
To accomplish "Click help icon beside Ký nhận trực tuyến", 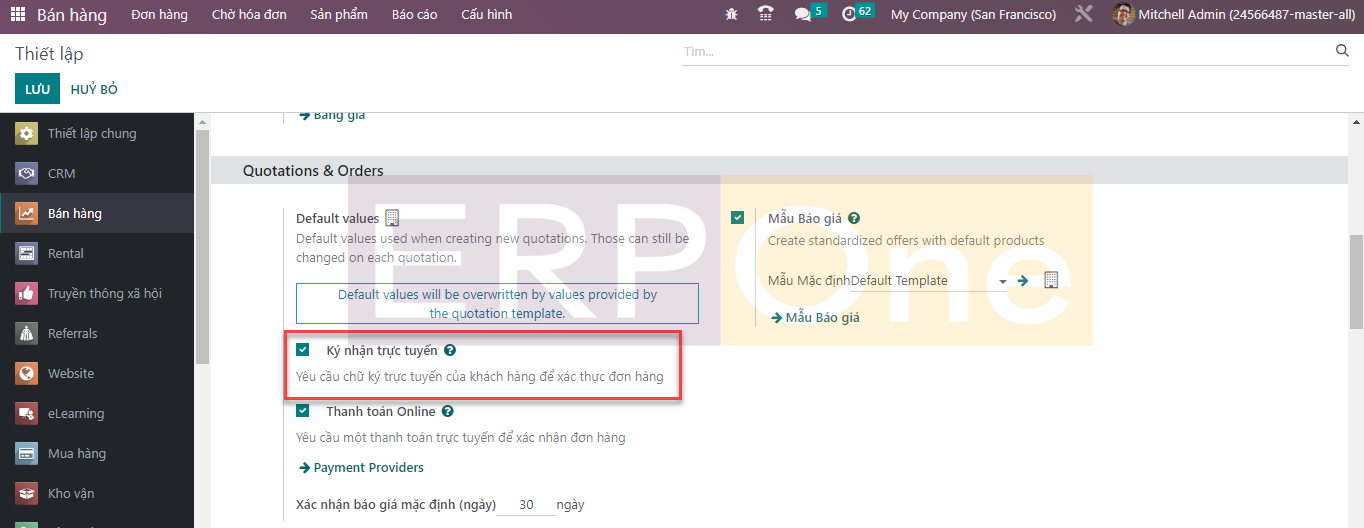I will (450, 351).
